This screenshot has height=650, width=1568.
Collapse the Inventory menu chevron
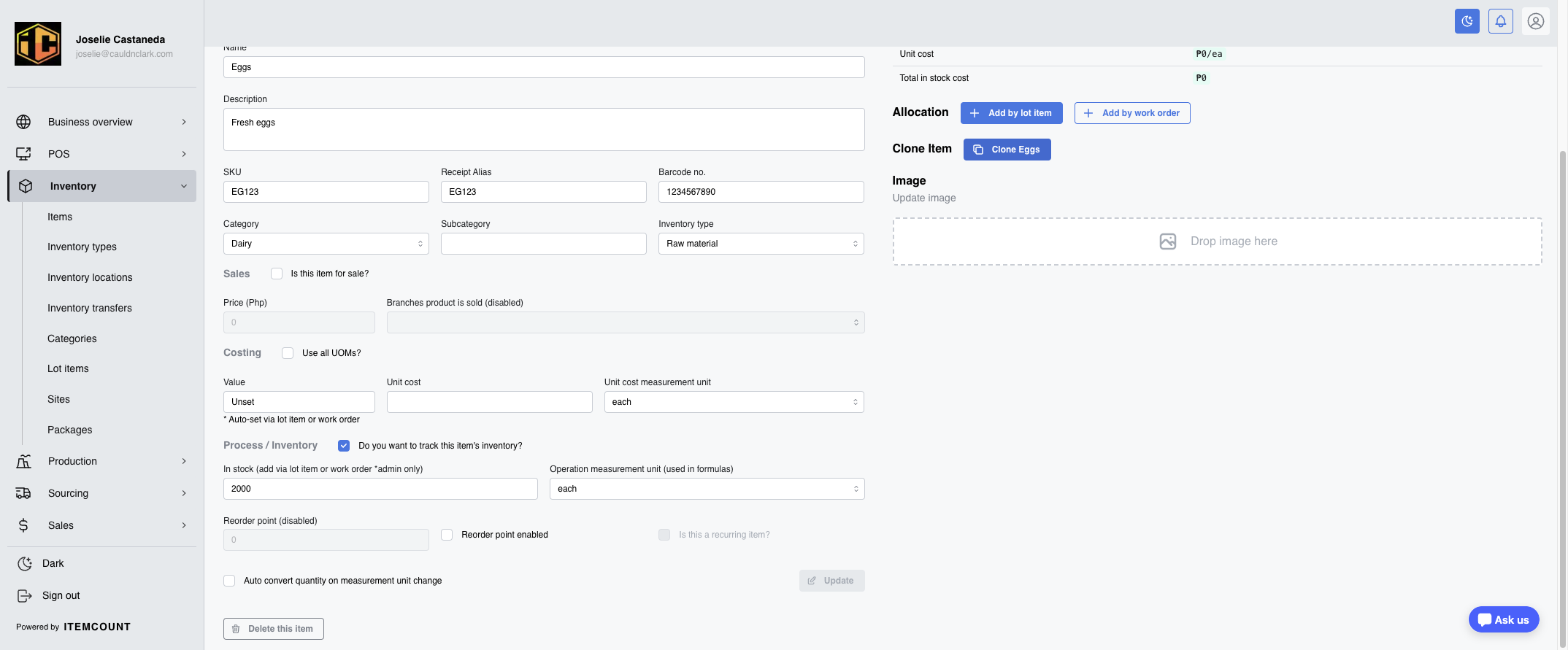click(x=184, y=186)
